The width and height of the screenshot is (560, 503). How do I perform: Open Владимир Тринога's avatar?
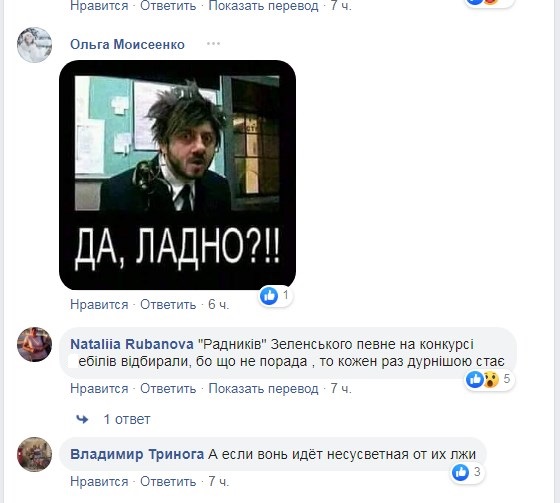point(35,454)
